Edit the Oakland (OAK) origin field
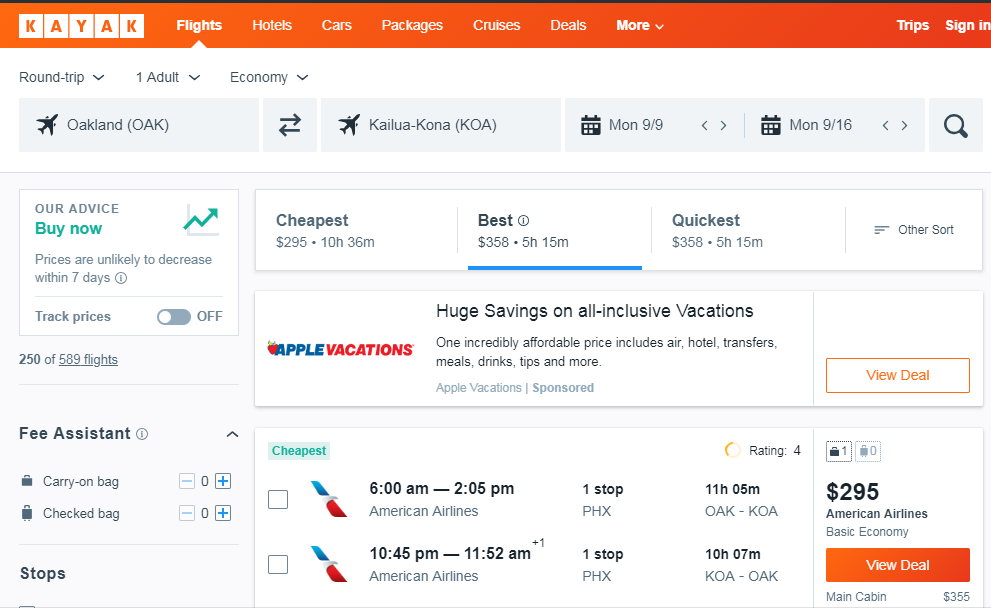 click(x=139, y=125)
